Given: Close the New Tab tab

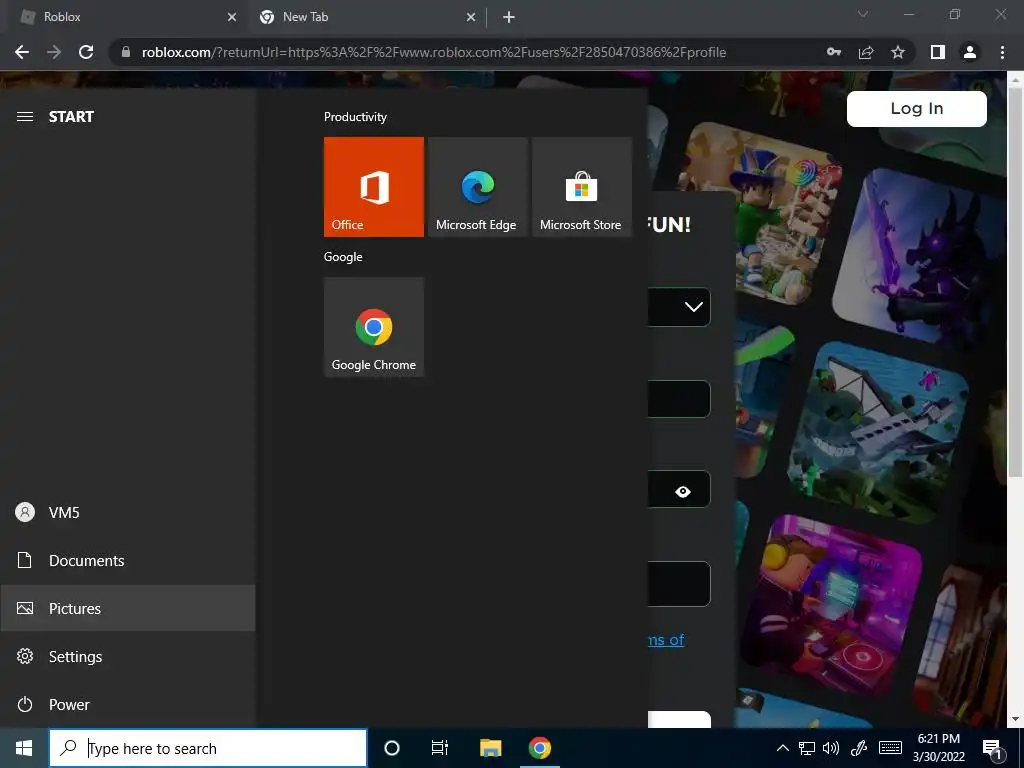Looking at the screenshot, I should click(471, 18).
